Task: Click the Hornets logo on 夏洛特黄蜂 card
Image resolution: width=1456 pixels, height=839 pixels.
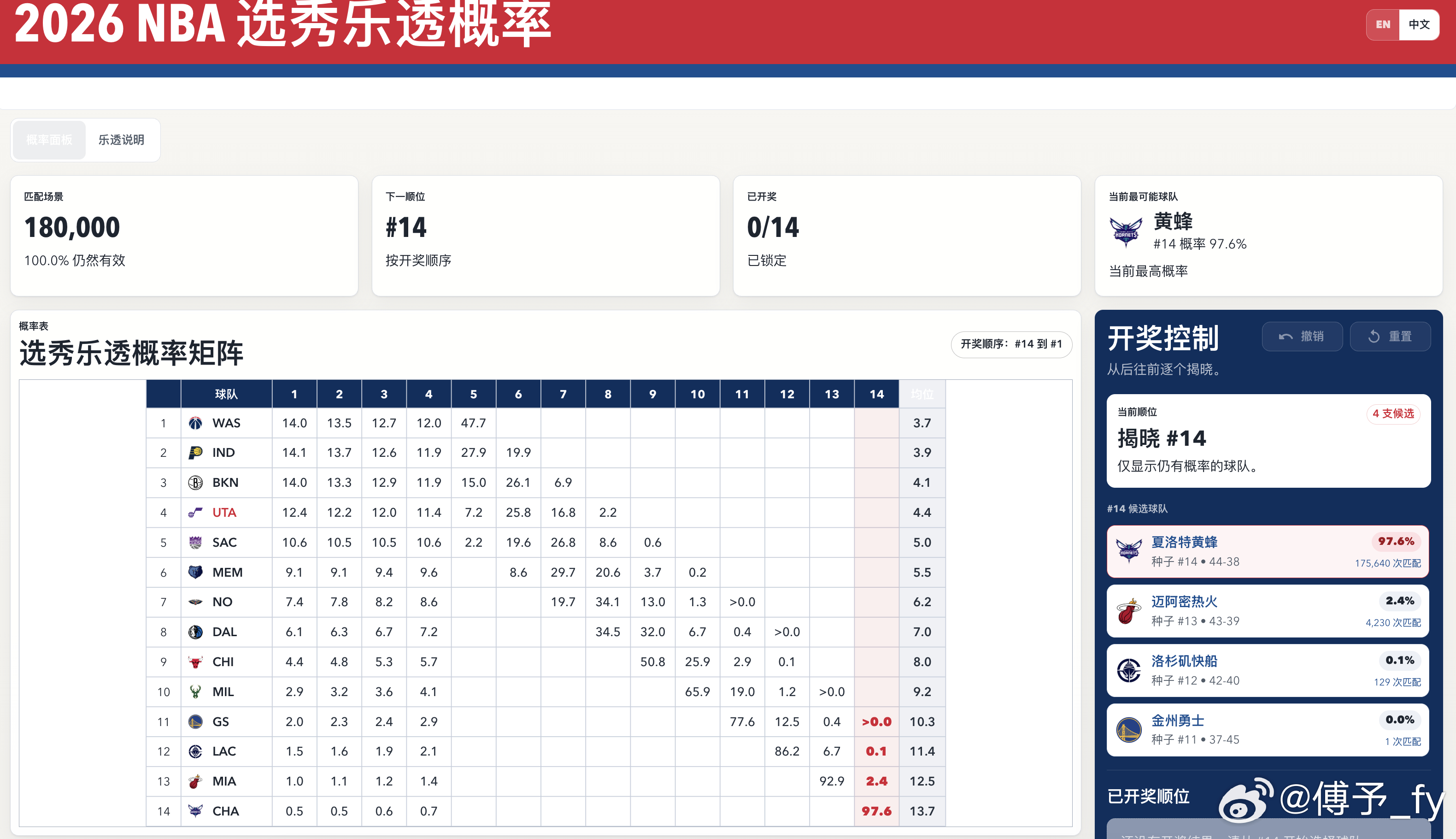Action: 1129,551
